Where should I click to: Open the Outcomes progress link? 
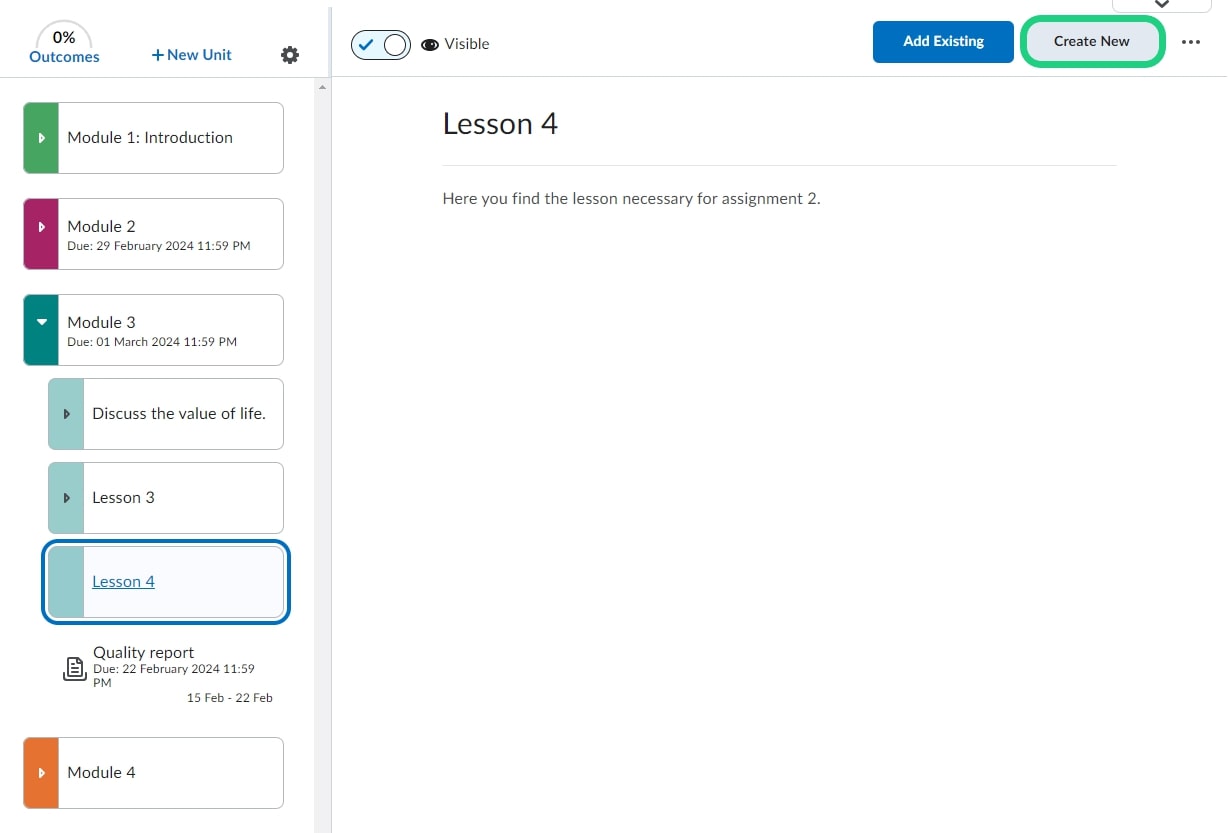(x=64, y=57)
